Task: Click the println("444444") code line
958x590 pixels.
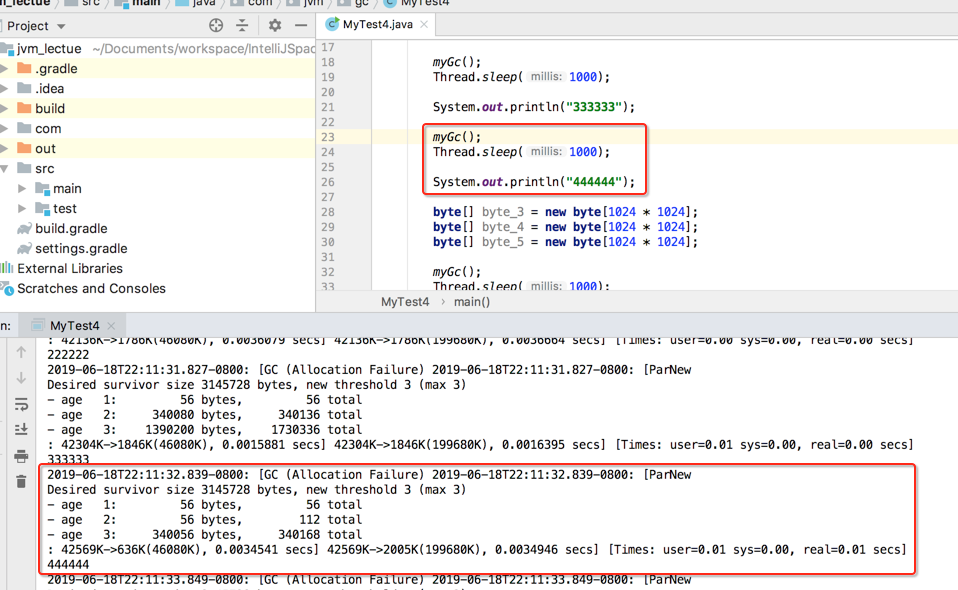Action: point(534,182)
